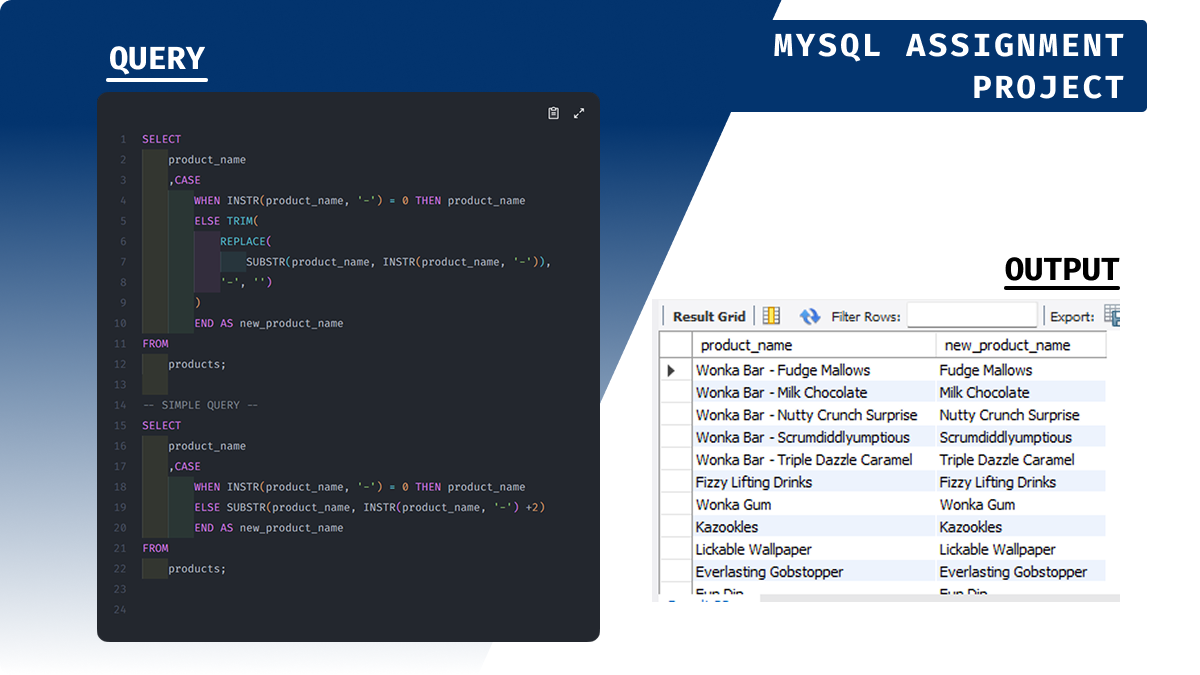Click the ',CASE' keyword on line 17
The image size is (1200, 675).
[x=184, y=467]
